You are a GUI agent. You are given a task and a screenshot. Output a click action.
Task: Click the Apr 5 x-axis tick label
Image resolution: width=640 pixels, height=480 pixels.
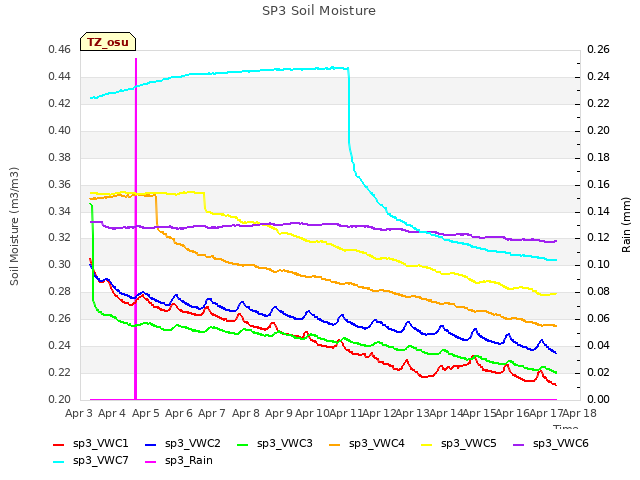[146, 413]
